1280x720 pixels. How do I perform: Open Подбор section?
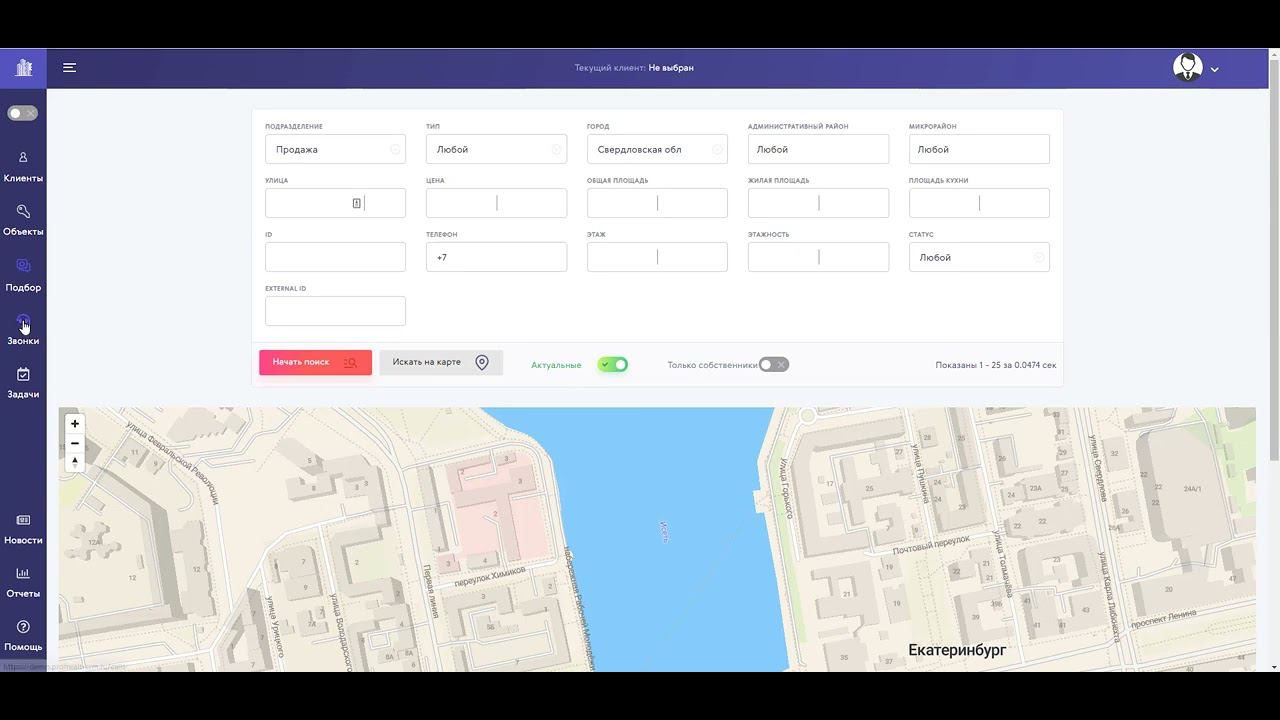(x=23, y=275)
